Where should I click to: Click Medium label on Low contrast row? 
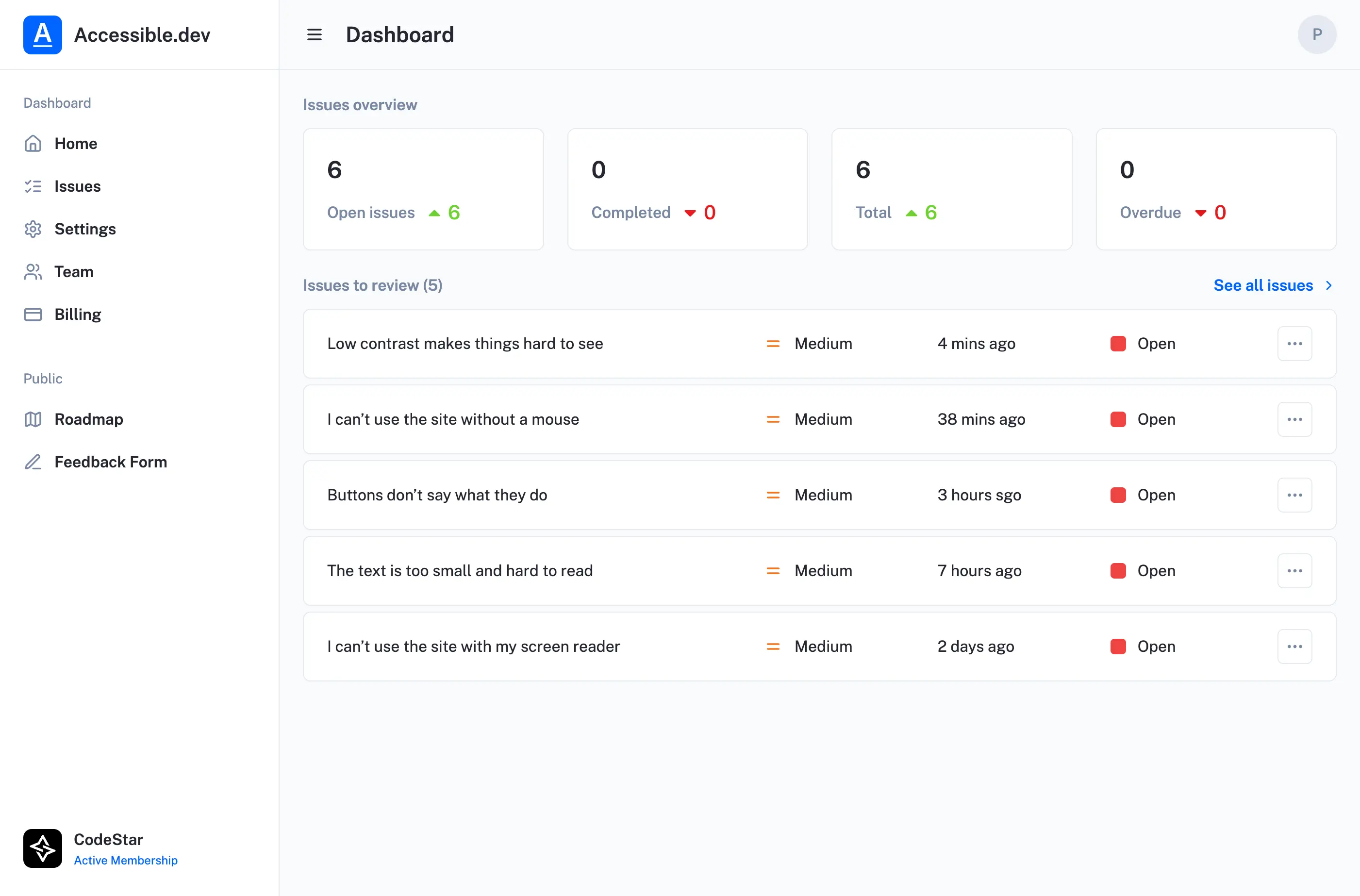point(823,344)
